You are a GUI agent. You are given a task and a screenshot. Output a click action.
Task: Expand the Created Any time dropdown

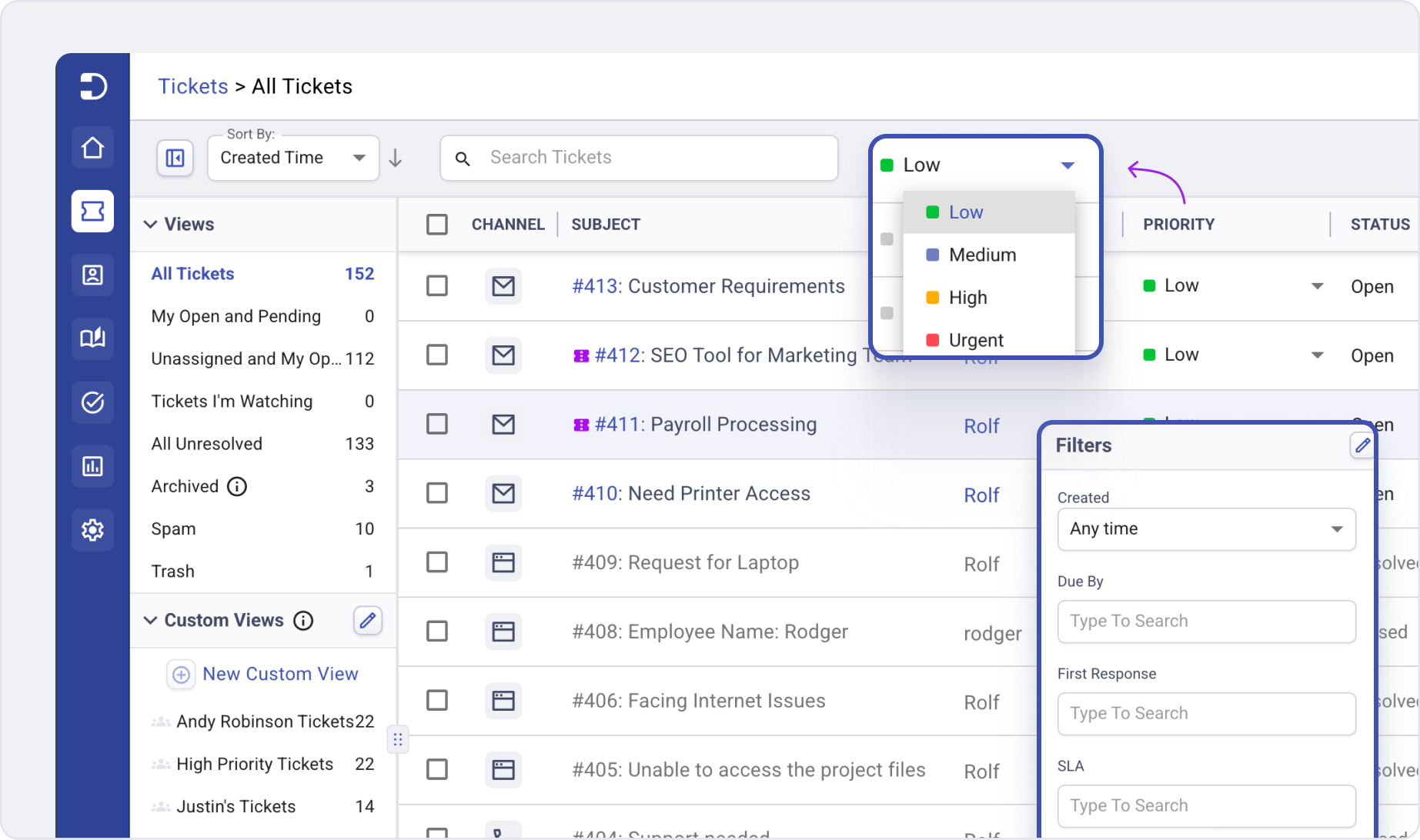tap(1206, 529)
